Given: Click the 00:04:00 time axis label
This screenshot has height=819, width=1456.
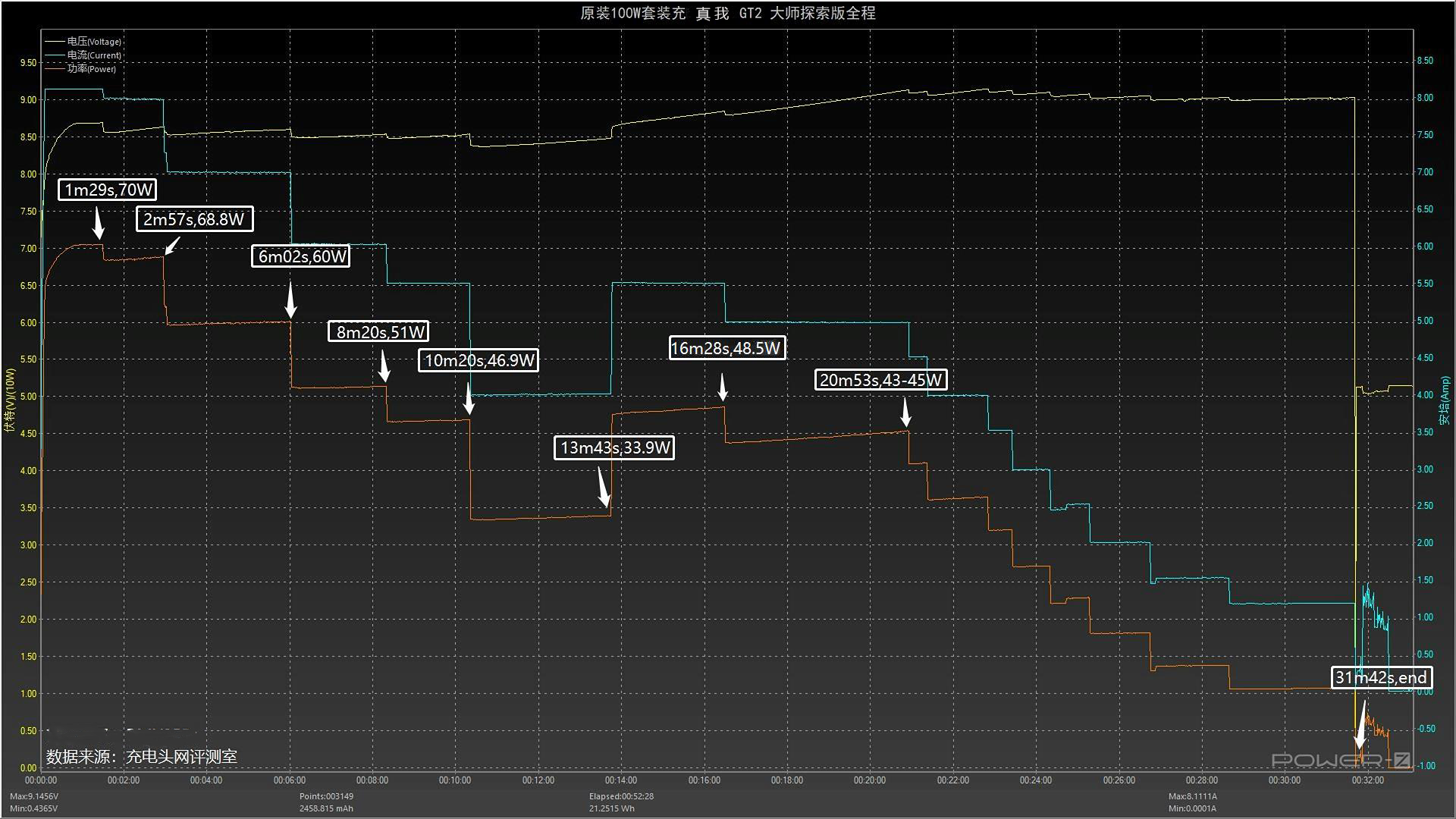Looking at the screenshot, I should point(206,780).
